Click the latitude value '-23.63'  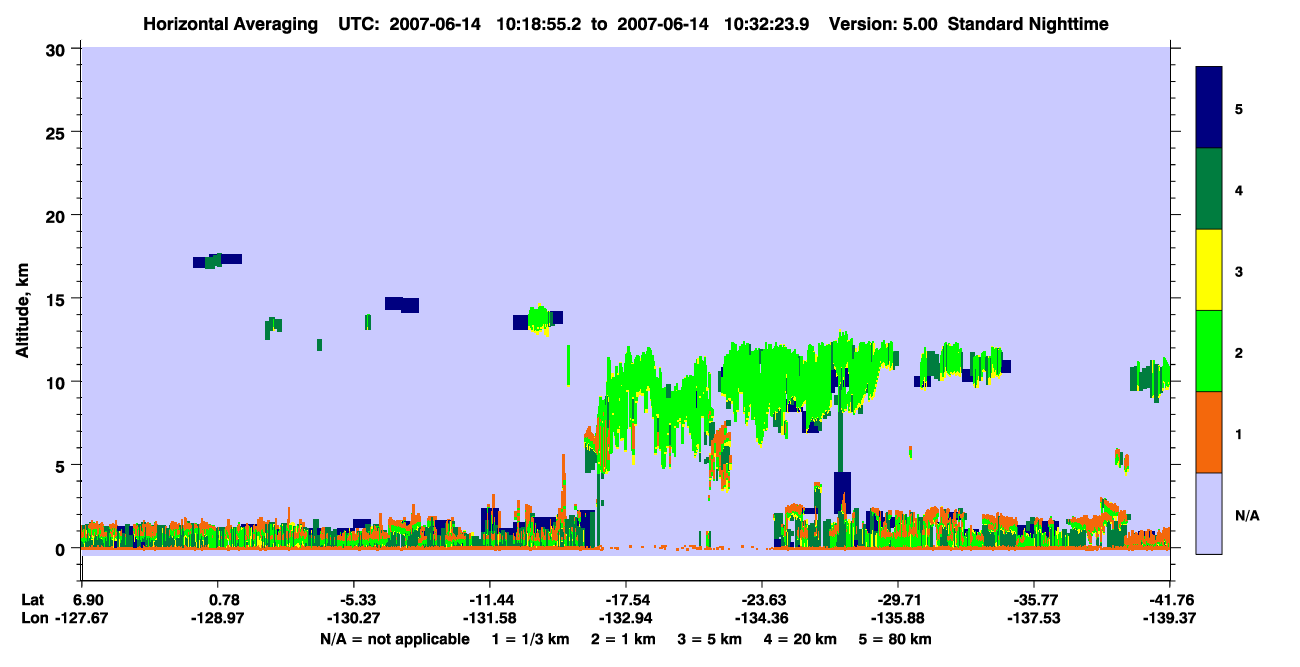click(x=762, y=600)
